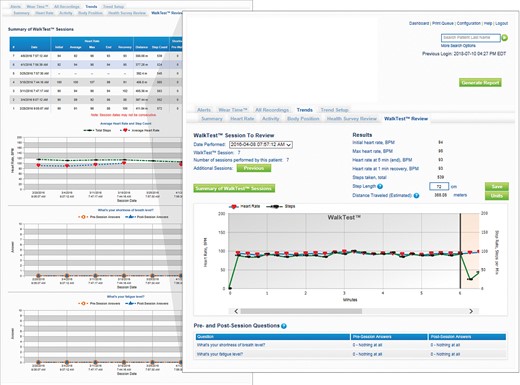Screen dimensions: 520x385
Task: Click the green search go icon
Action: point(504,38)
